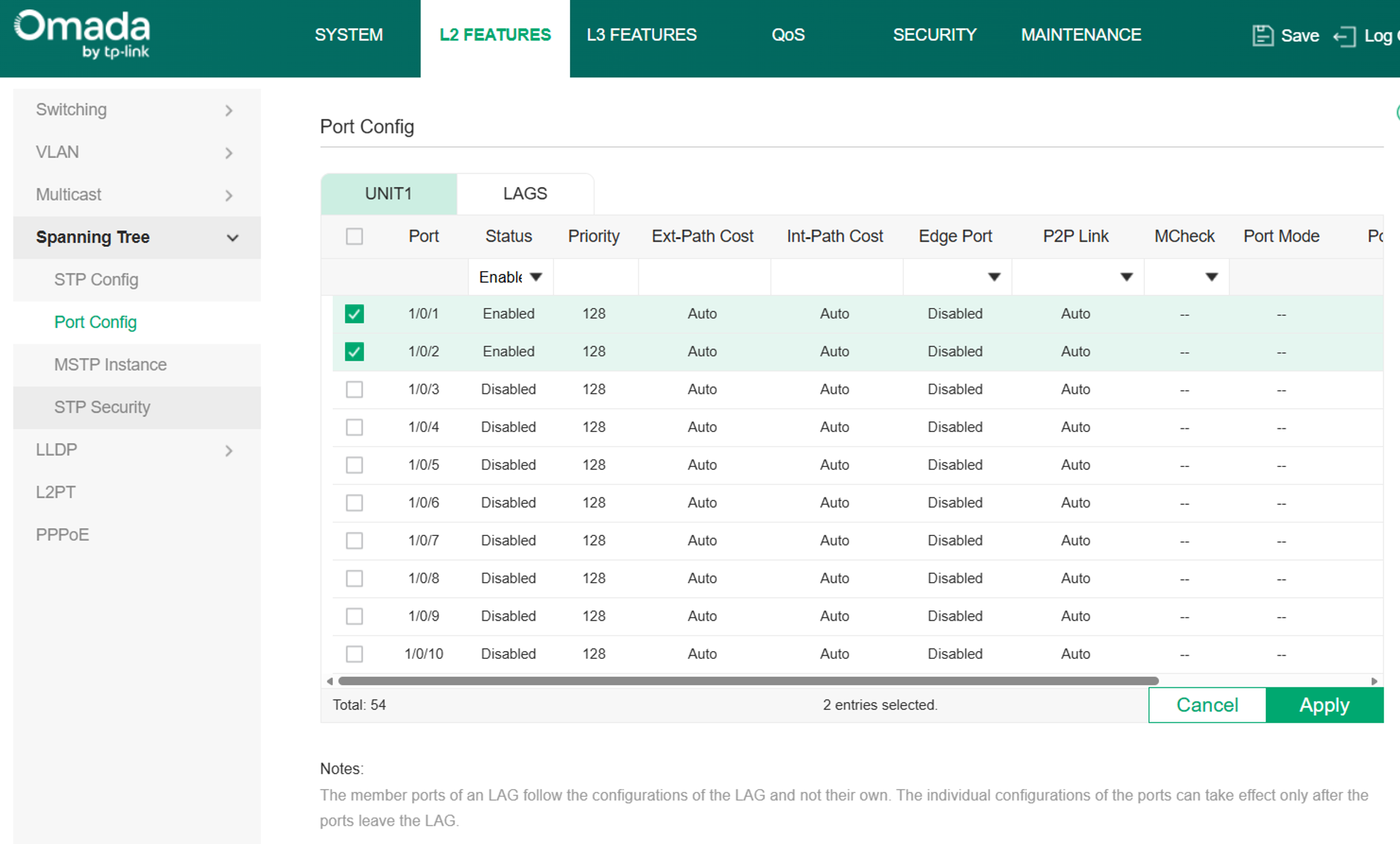Click the Apply button
Viewport: 1400px width, 844px height.
tap(1324, 705)
